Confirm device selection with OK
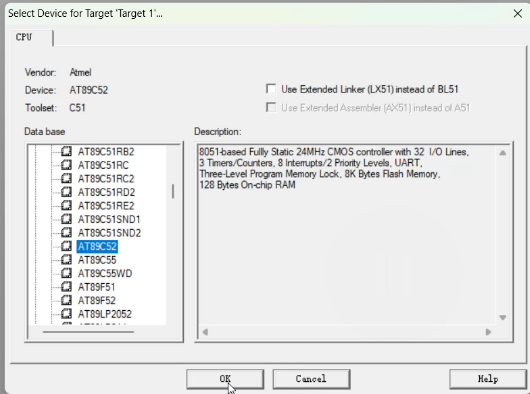 pyautogui.click(x=225, y=379)
